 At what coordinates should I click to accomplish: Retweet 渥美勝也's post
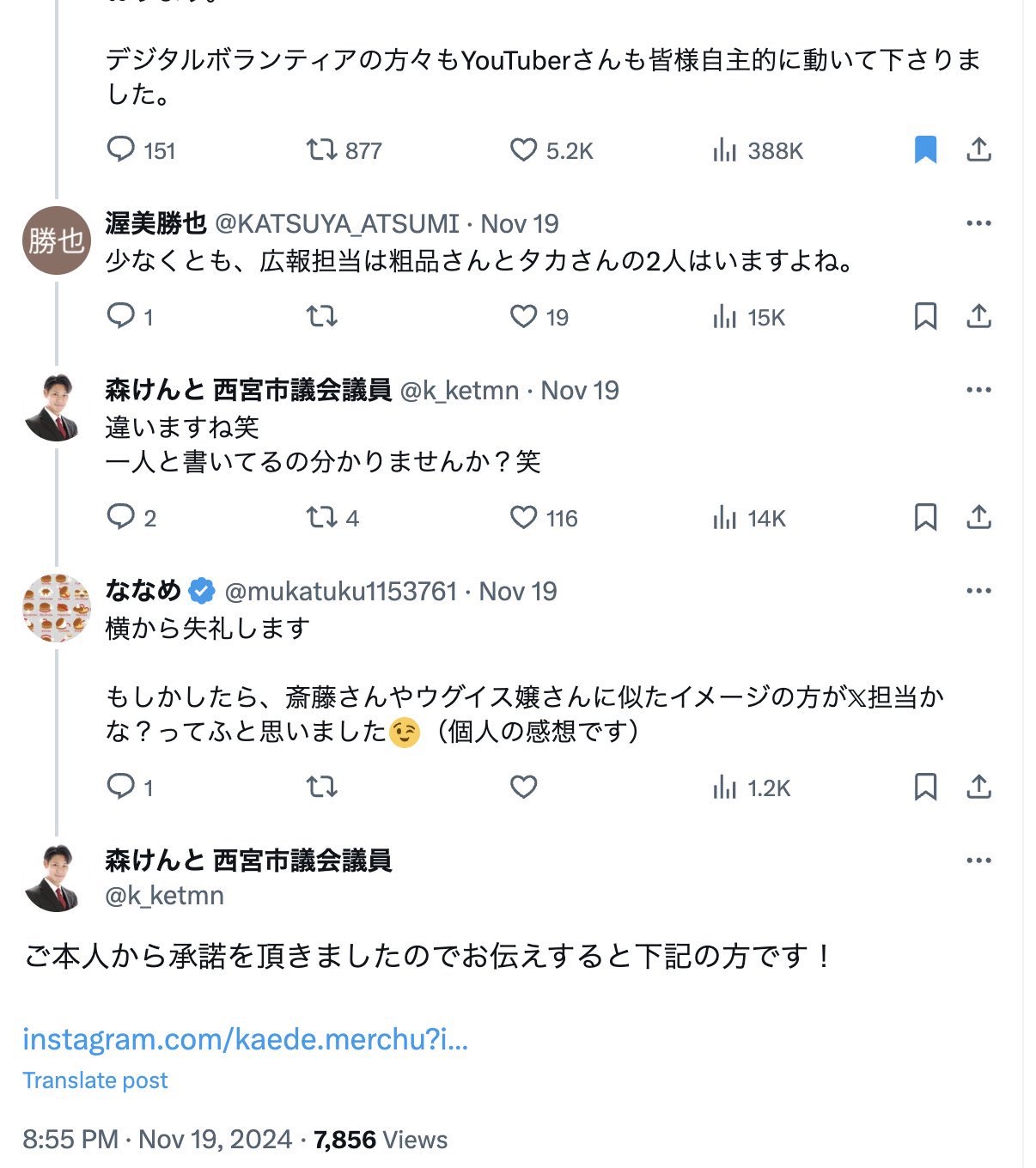tap(321, 317)
